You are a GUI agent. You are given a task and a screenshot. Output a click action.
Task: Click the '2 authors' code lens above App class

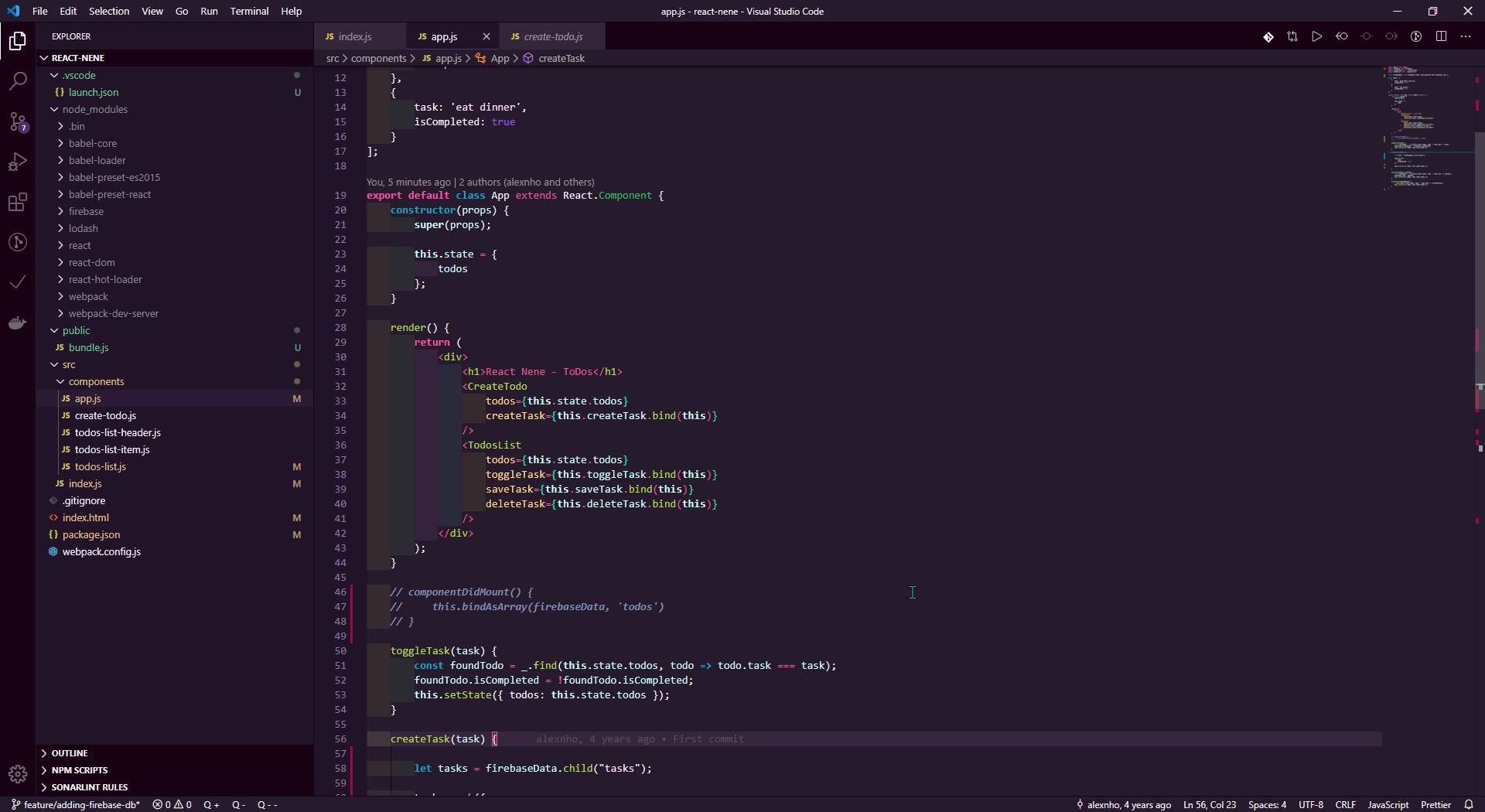click(x=527, y=182)
